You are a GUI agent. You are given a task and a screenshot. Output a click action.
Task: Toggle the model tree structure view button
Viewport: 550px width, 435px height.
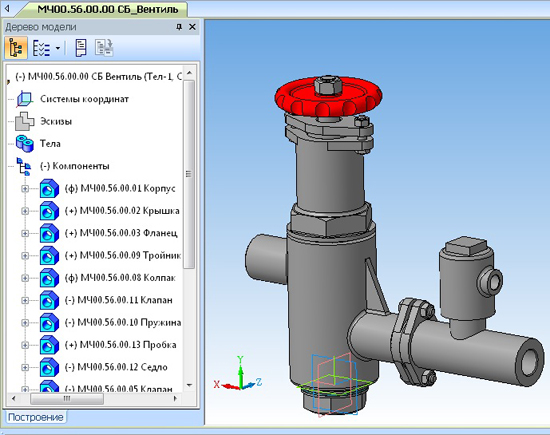pyautogui.click(x=16, y=47)
